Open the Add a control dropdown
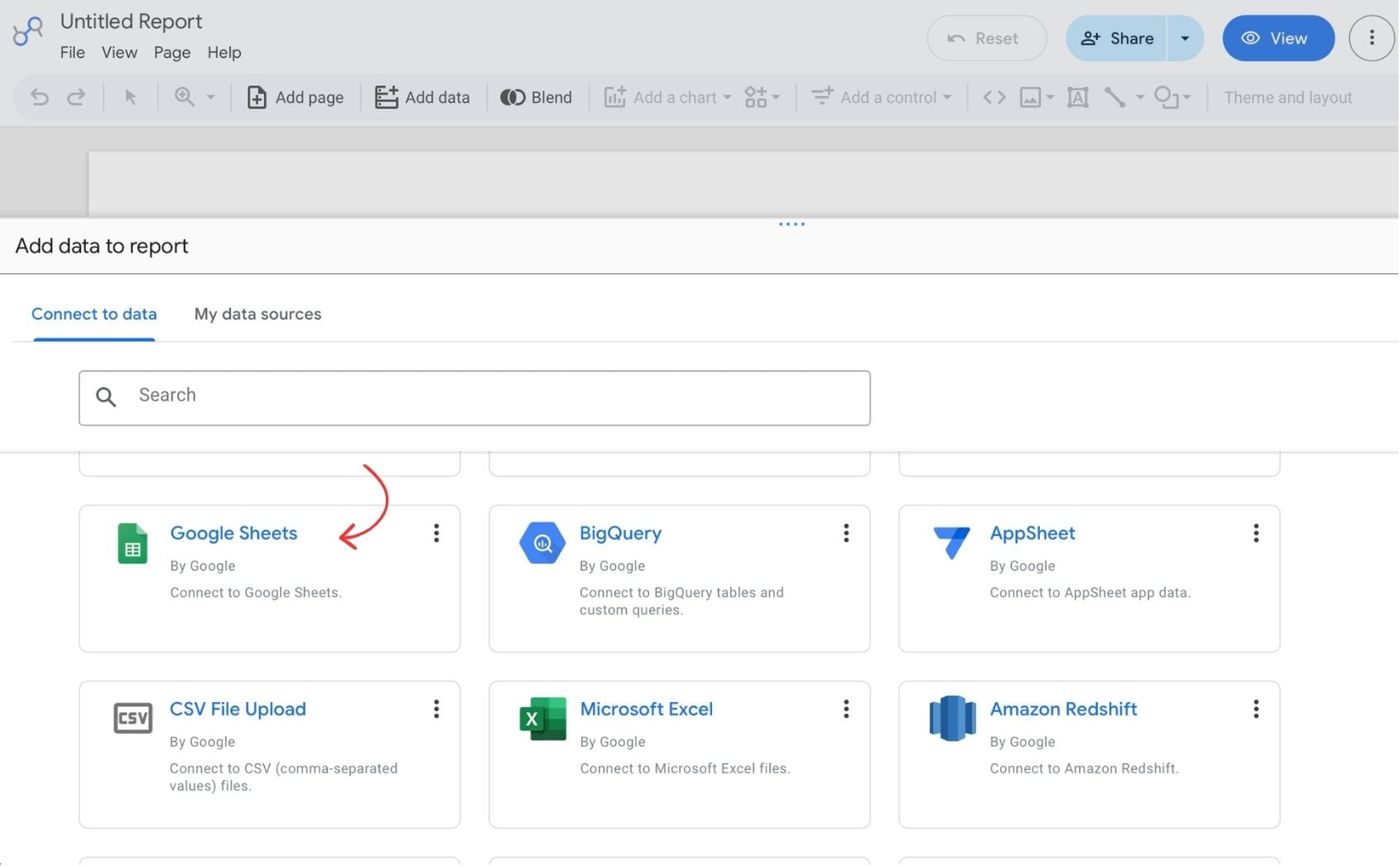1400x866 pixels. pyautogui.click(x=882, y=98)
